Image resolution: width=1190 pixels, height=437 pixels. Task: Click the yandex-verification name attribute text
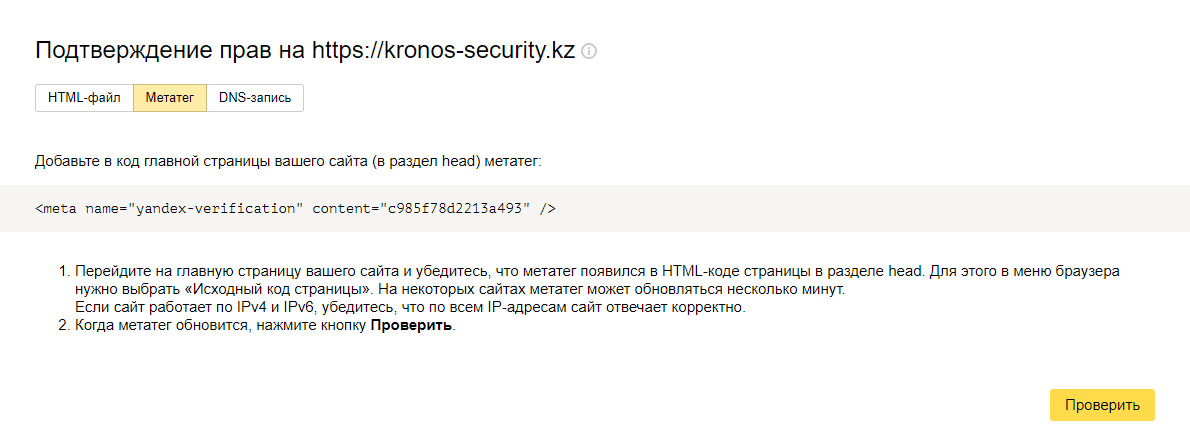(x=215, y=208)
